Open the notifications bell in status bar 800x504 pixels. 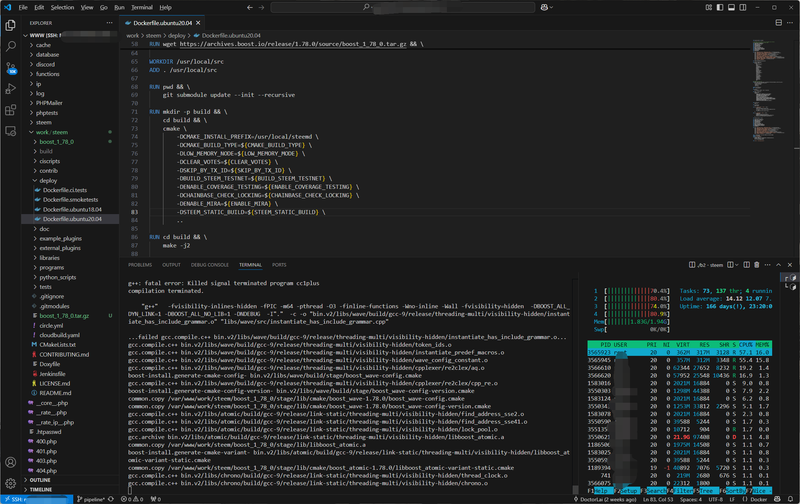(x=790, y=499)
